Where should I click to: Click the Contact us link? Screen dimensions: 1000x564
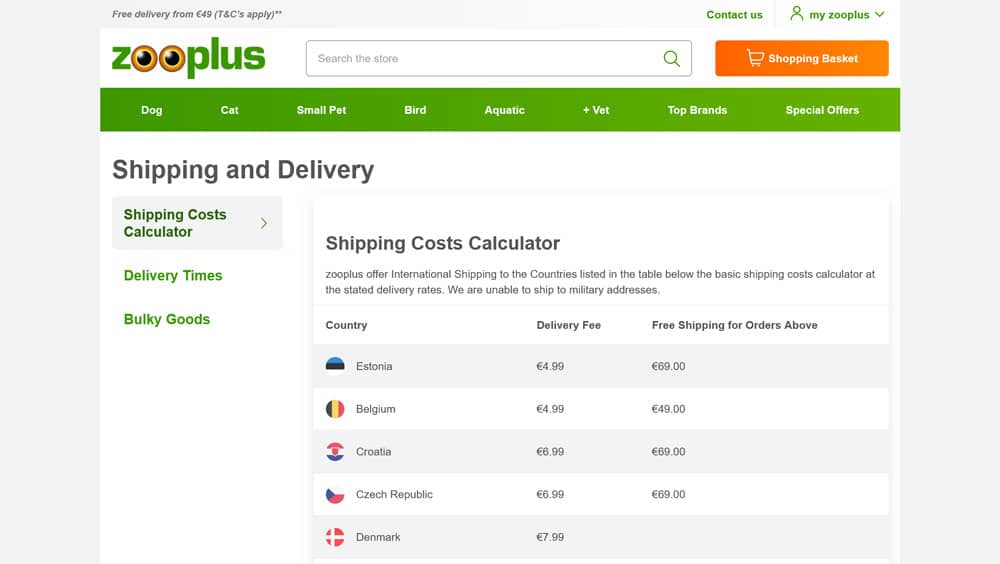(x=734, y=15)
